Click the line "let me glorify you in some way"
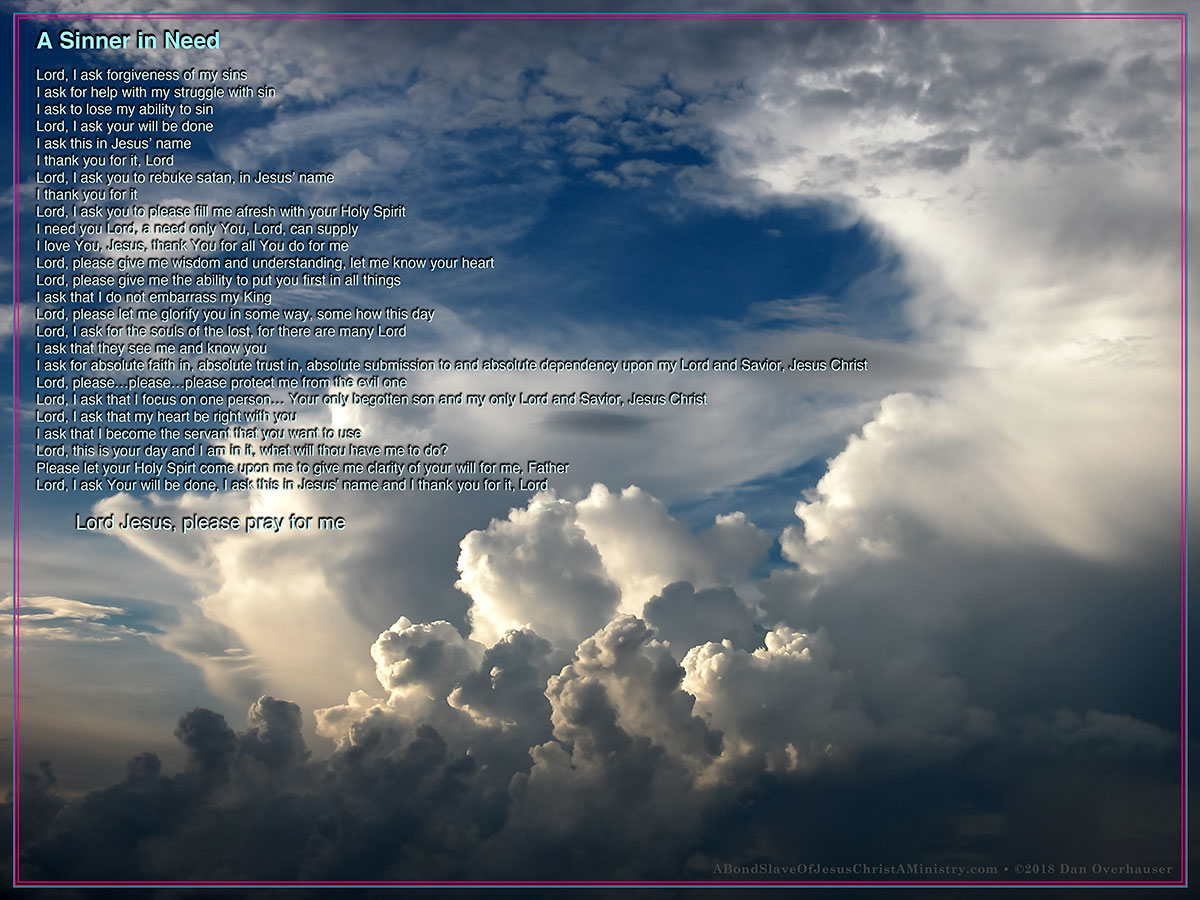The image size is (1200, 900). (235, 314)
